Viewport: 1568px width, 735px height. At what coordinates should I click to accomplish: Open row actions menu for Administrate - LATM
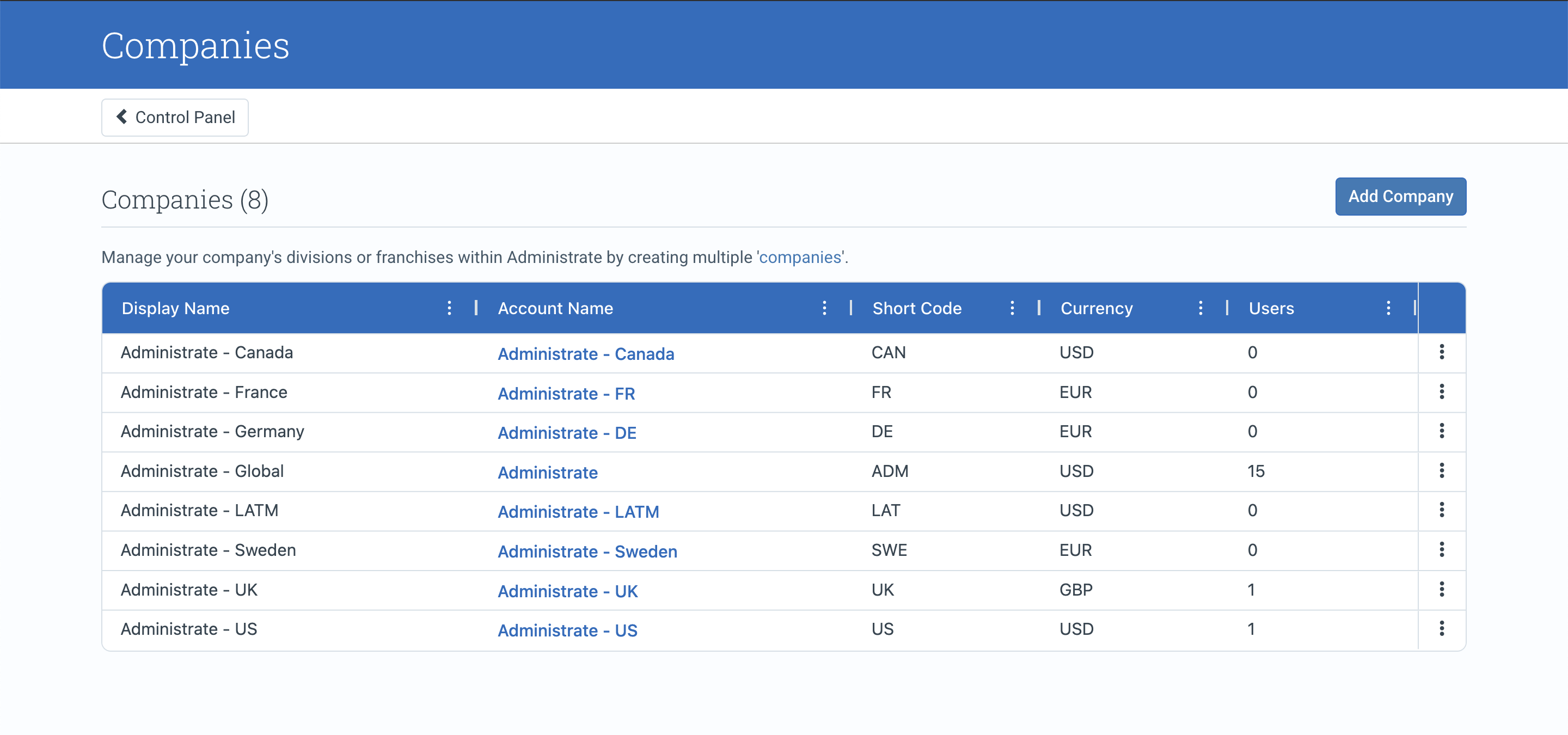tap(1441, 510)
